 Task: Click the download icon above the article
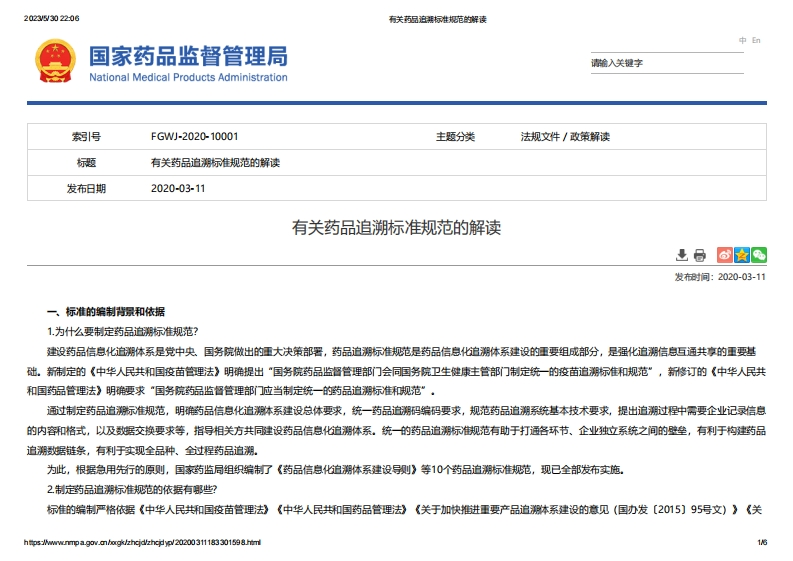coord(682,255)
